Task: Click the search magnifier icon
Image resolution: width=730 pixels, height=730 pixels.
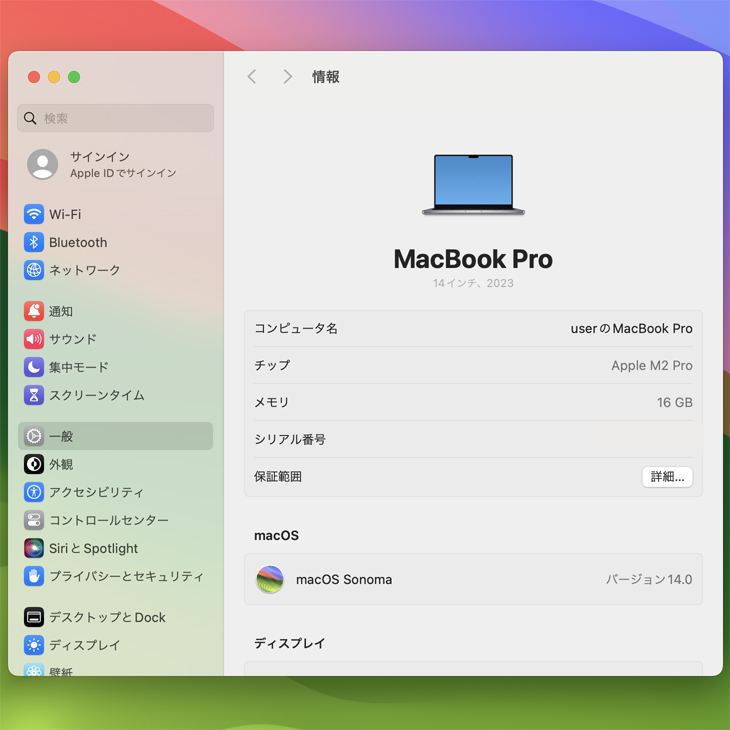Action: click(x=30, y=118)
